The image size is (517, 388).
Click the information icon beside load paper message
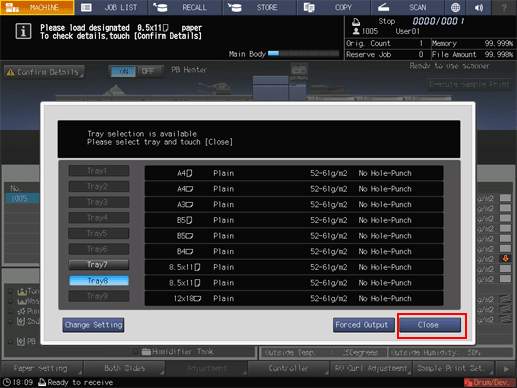[23, 32]
